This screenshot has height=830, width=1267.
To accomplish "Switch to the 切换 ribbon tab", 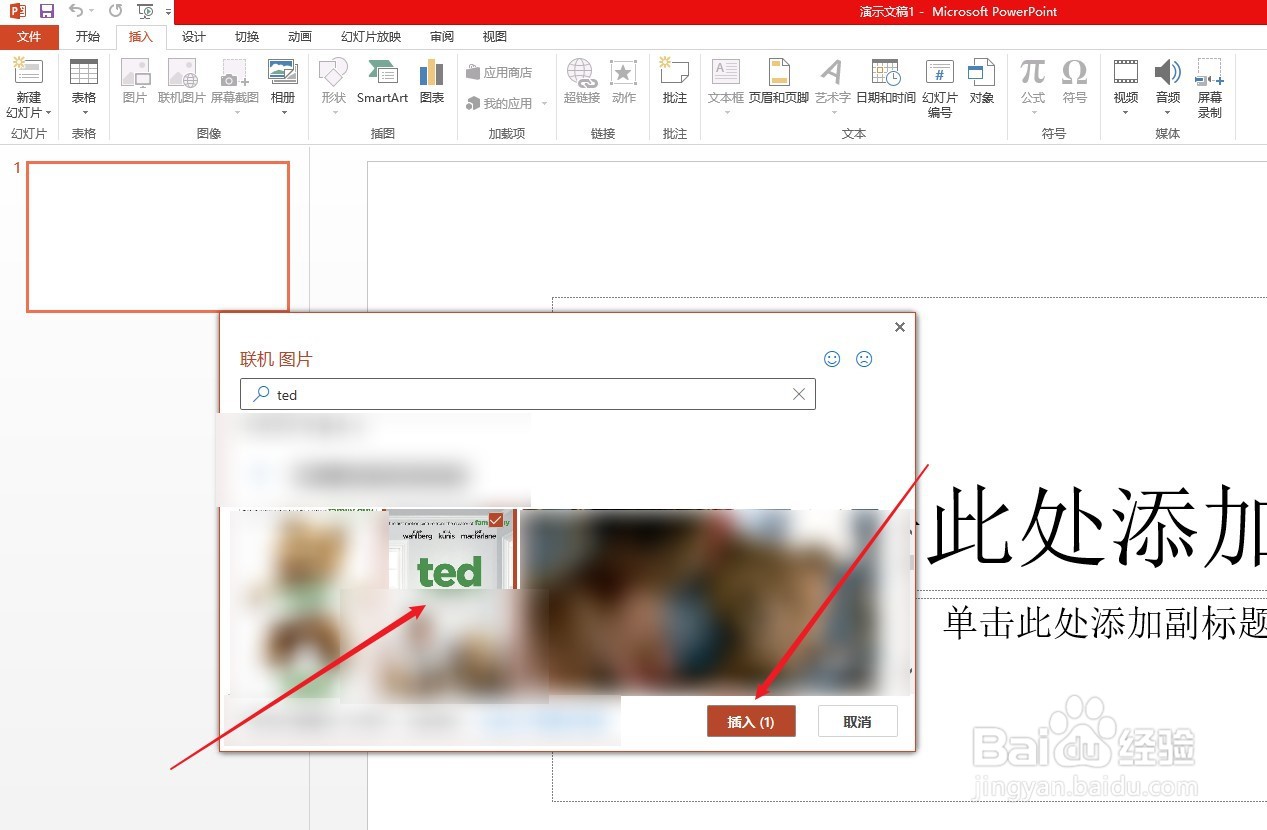I will point(247,37).
